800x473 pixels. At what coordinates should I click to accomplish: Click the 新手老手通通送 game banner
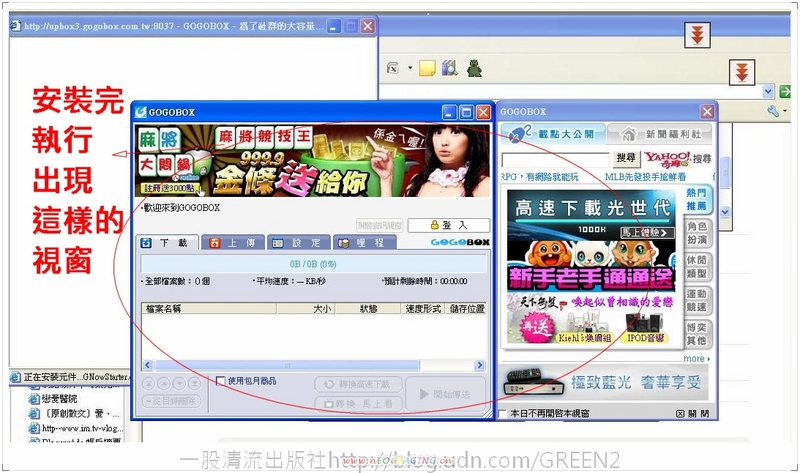click(x=591, y=266)
